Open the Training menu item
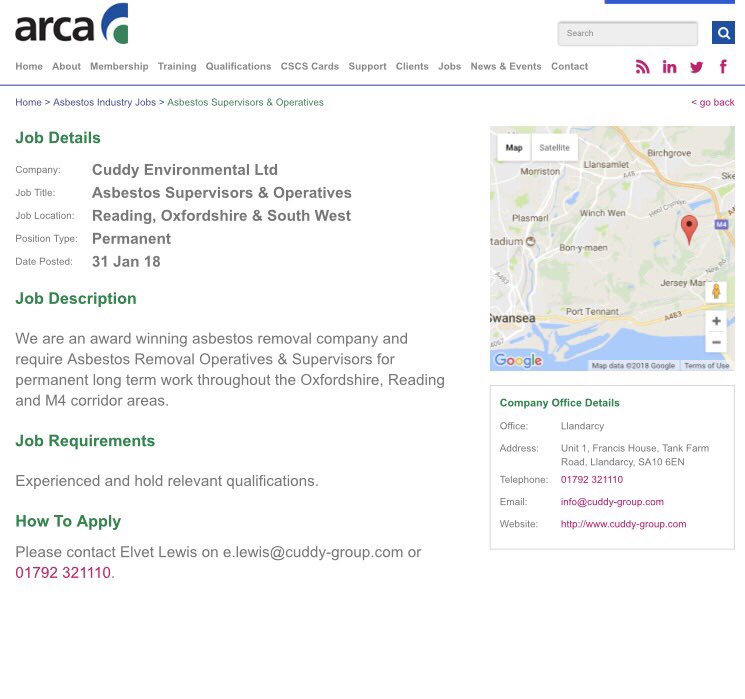Viewport: 745px width, 699px height. (177, 67)
